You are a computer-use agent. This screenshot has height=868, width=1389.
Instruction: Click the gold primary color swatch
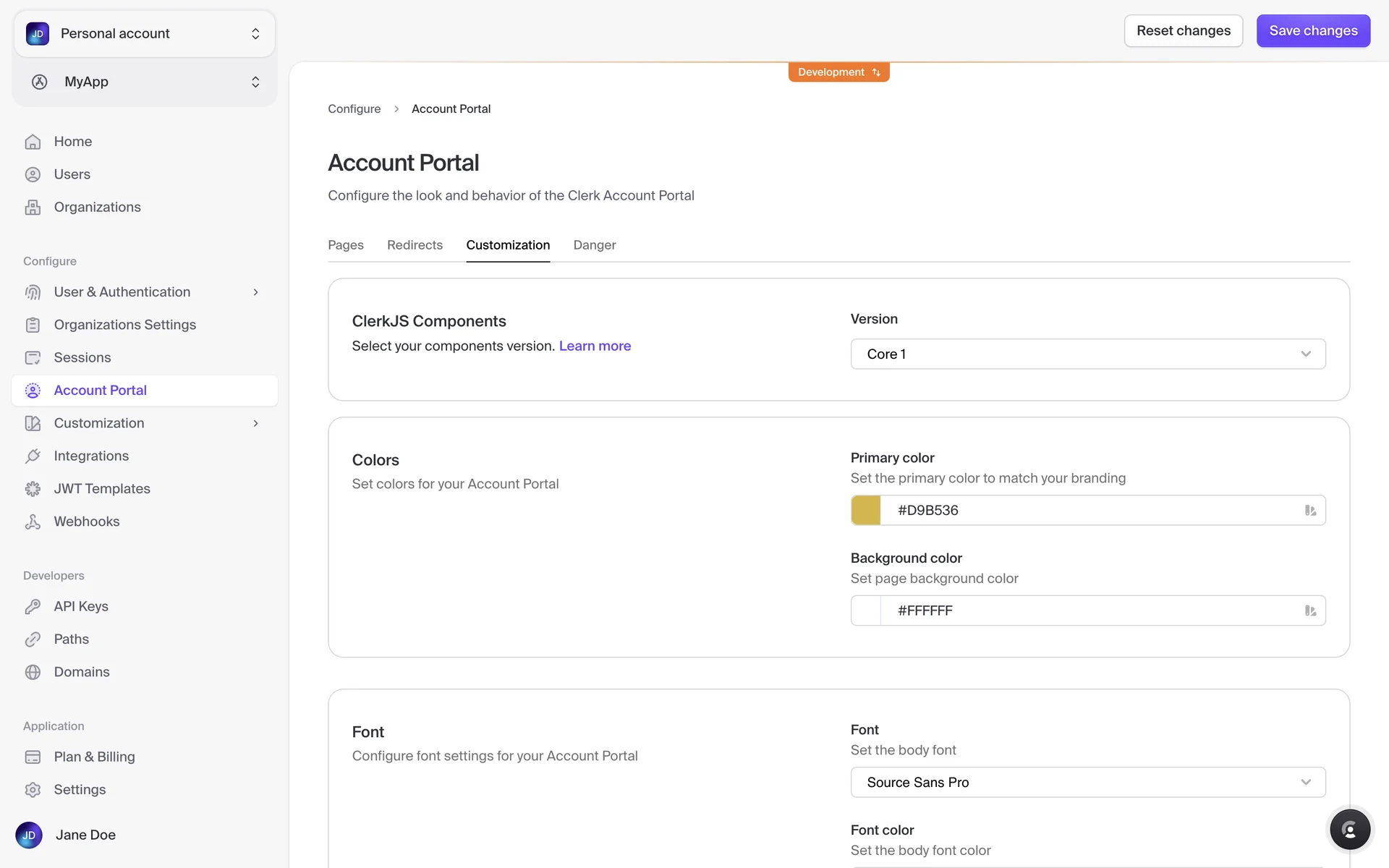point(866,511)
